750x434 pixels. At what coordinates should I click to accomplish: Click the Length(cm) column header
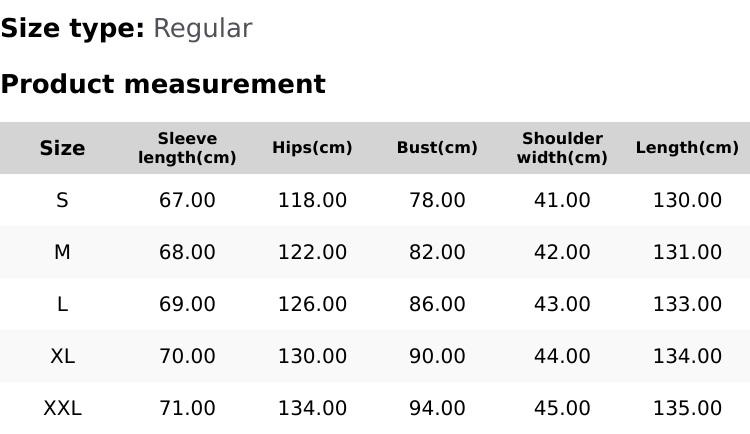click(x=687, y=148)
